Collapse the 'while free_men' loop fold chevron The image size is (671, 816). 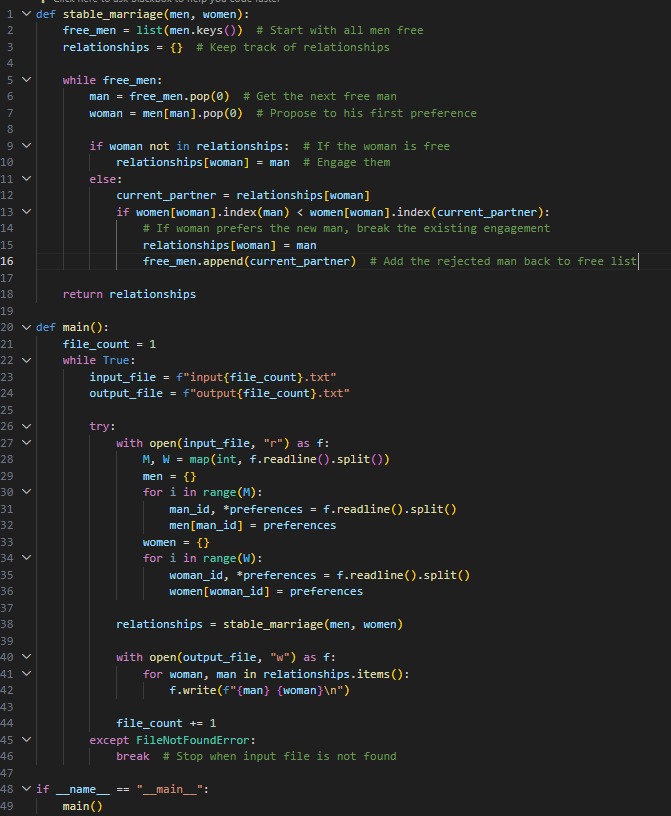[26, 80]
